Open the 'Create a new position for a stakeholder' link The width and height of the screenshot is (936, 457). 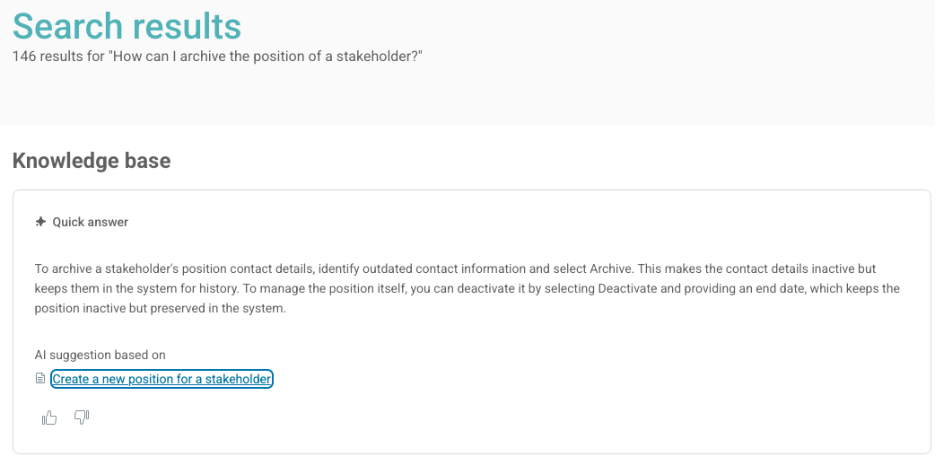(162, 379)
